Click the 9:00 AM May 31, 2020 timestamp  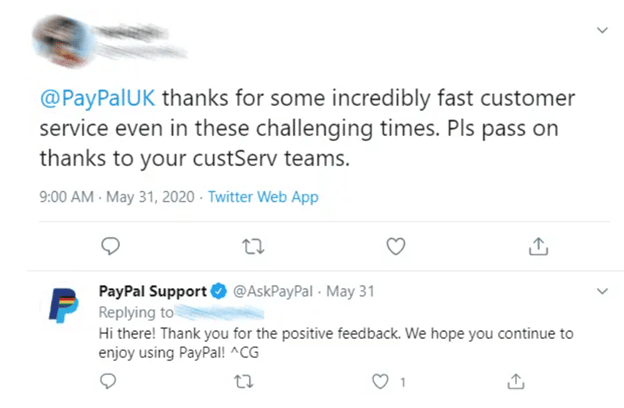point(116,197)
